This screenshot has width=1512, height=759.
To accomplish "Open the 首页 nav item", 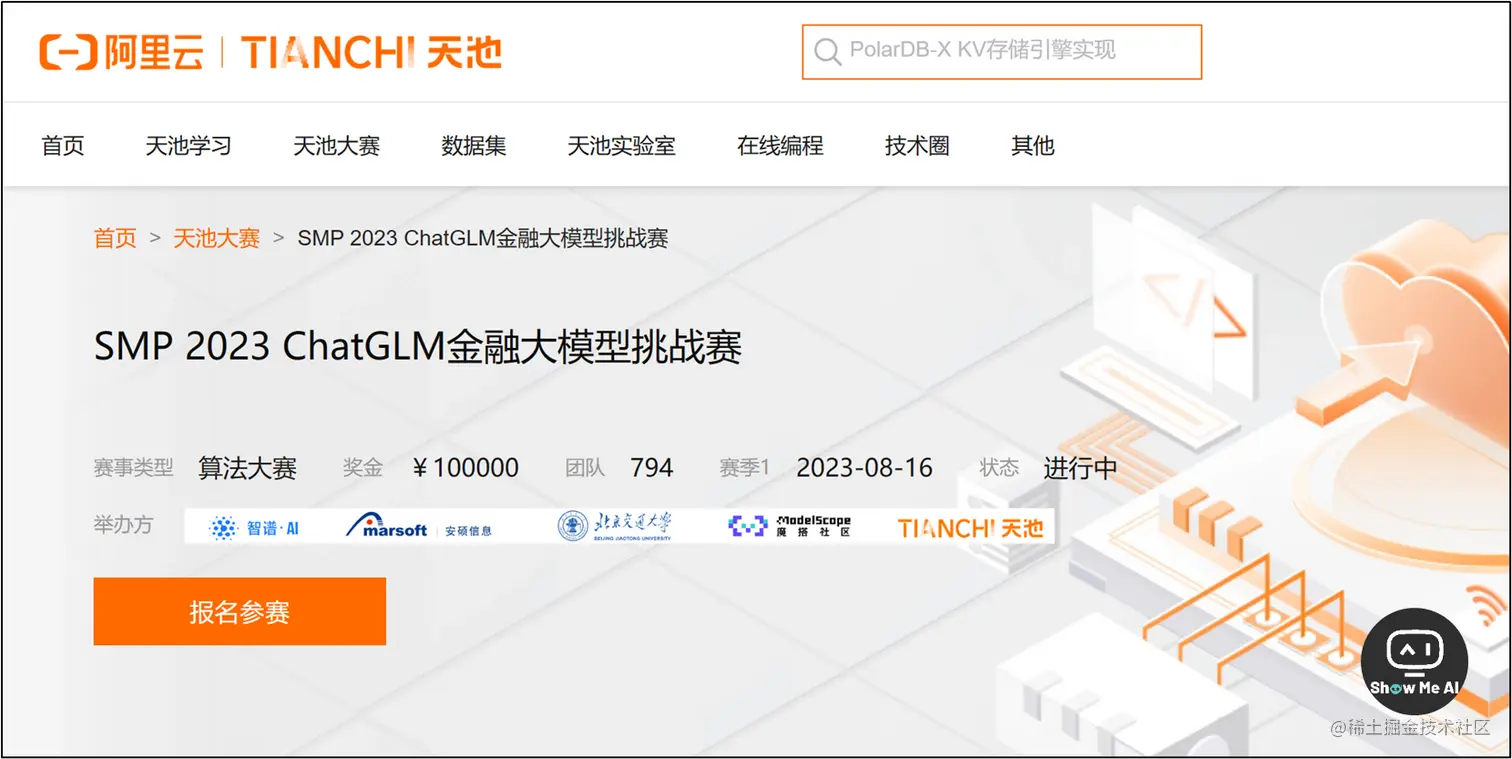I will 63,146.
